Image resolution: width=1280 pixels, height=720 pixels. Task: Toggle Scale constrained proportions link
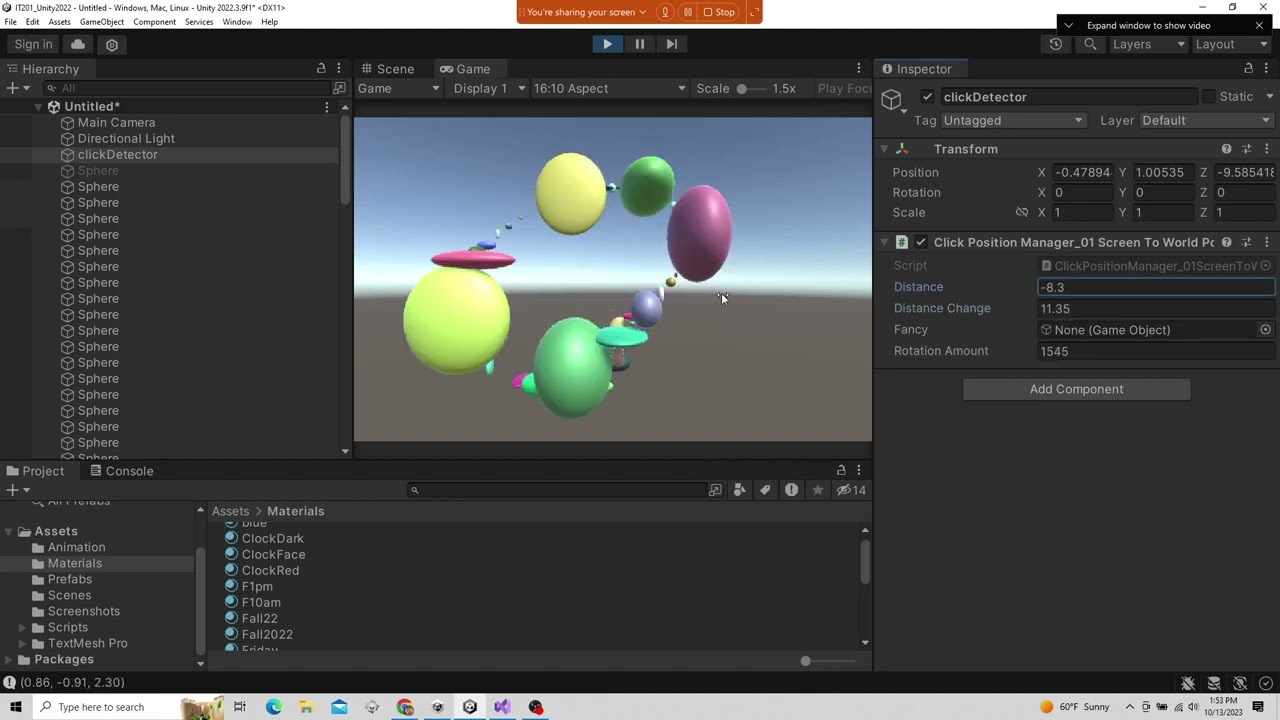(x=1021, y=212)
